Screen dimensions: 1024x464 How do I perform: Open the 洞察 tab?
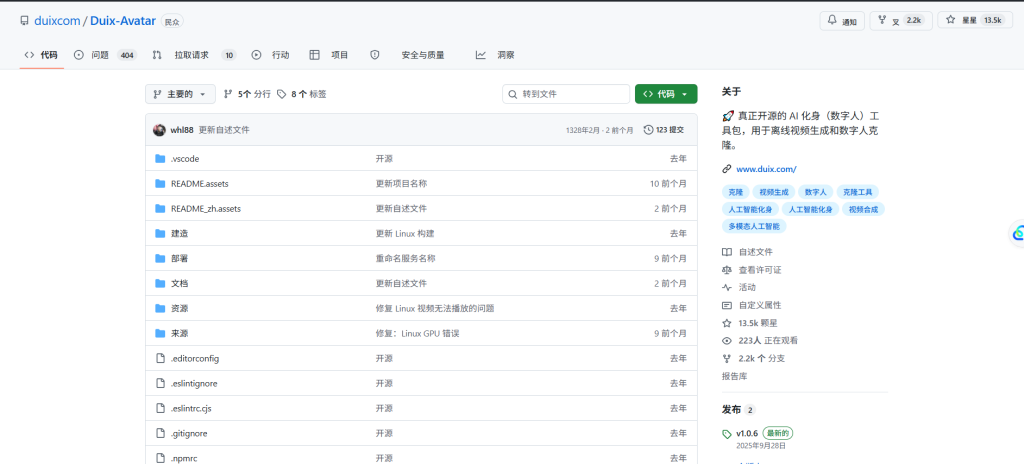496,55
